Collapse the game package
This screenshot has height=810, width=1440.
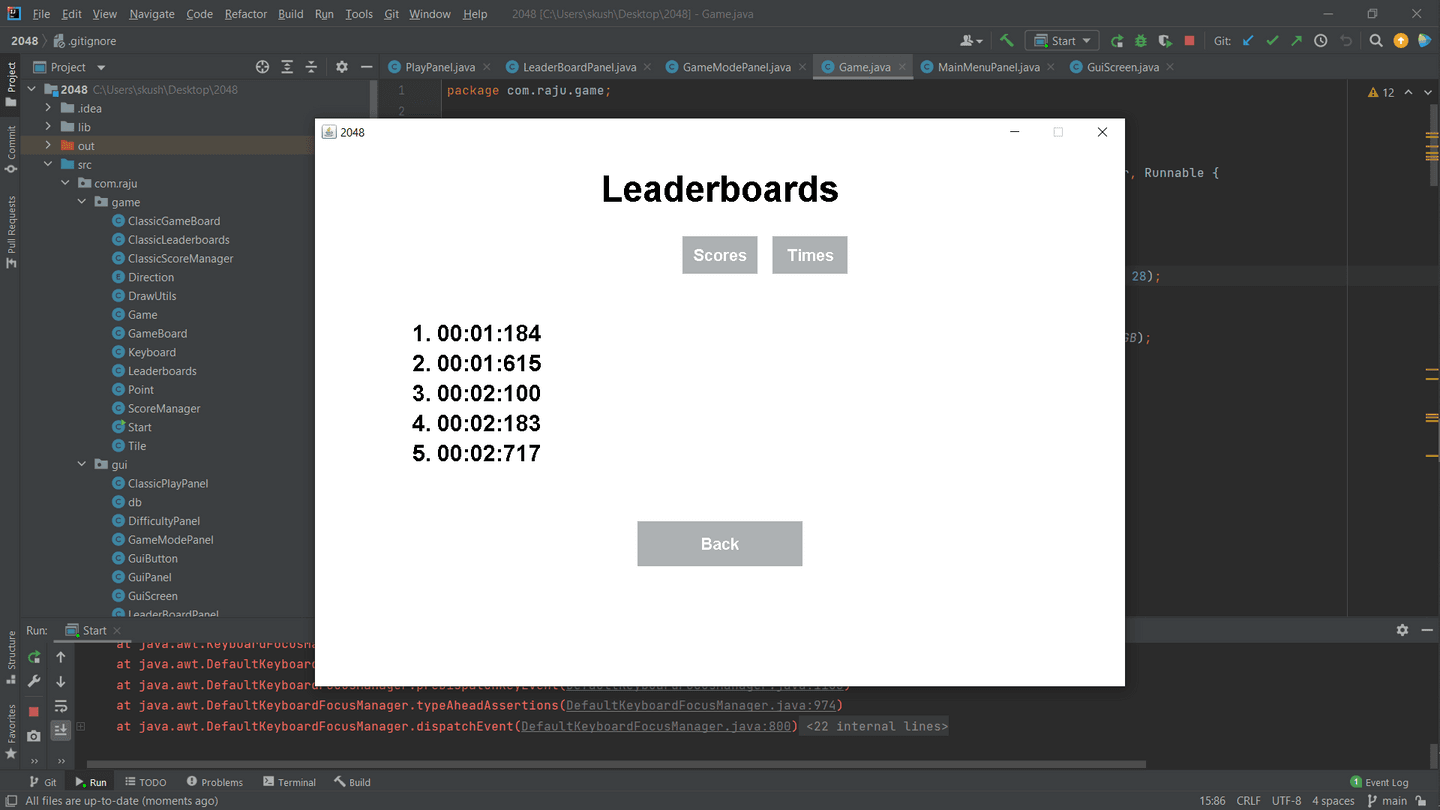(x=82, y=202)
